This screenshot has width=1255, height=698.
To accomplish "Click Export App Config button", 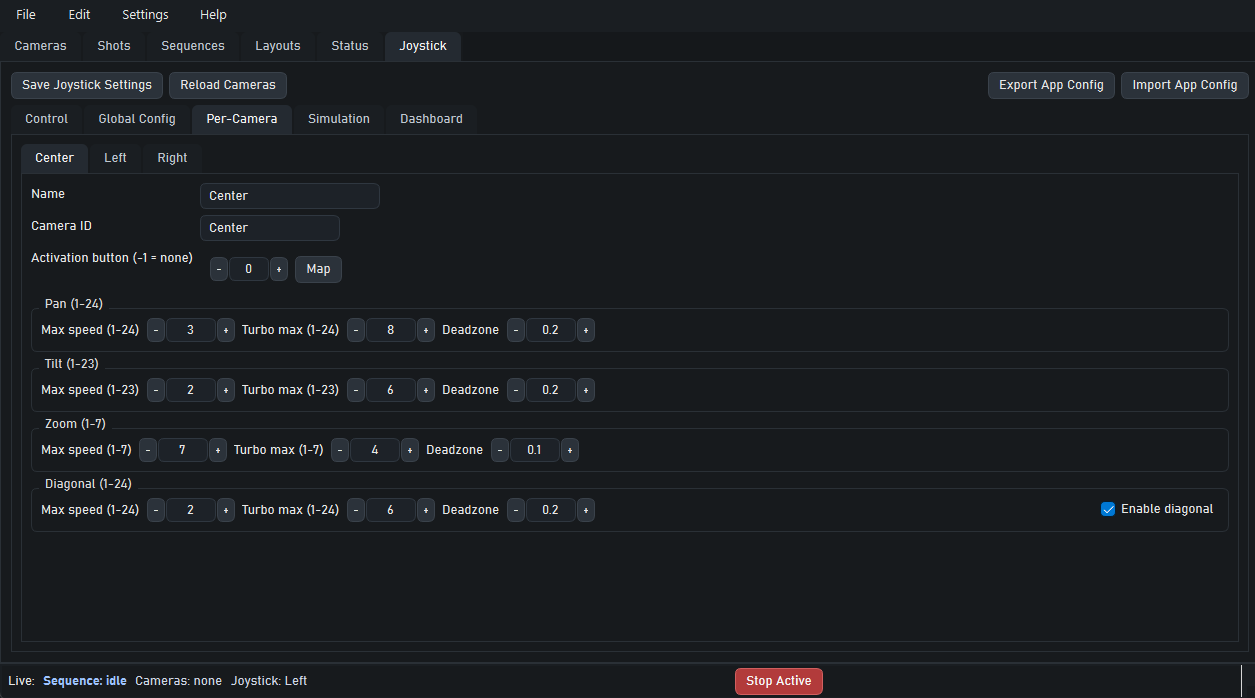I will [x=1051, y=85].
